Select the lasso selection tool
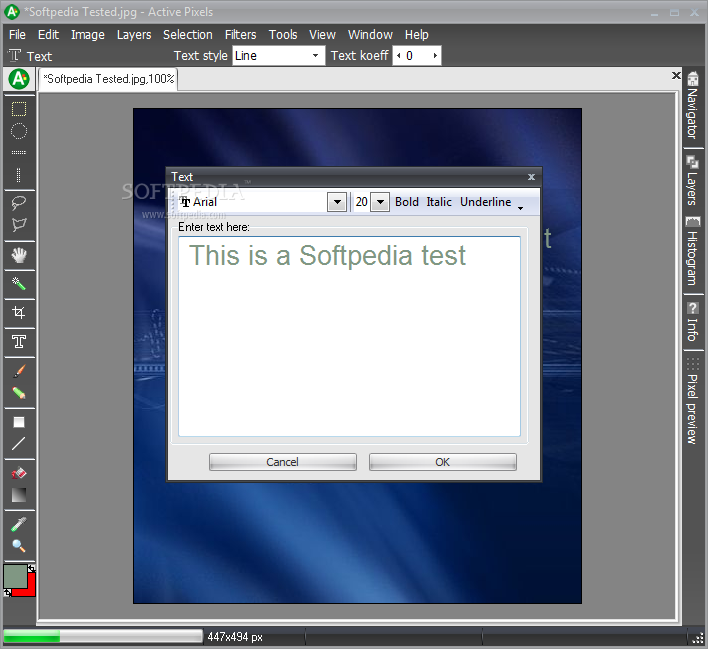Screen dimensions: 708x649 [19, 203]
